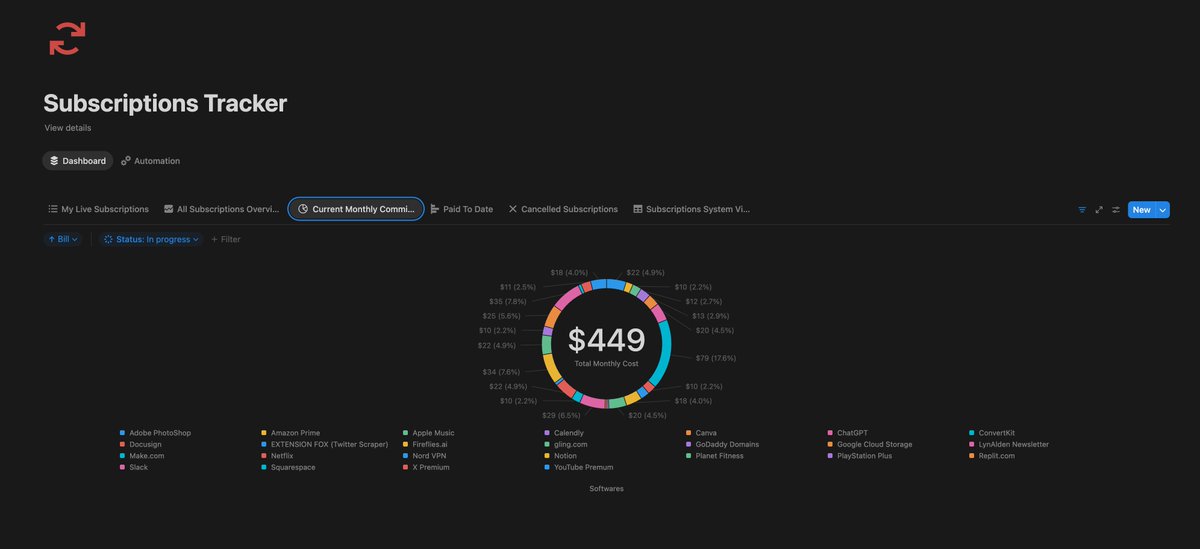The height and width of the screenshot is (549, 1200).
Task: Open the Bill sort dropdown
Action: 62,239
